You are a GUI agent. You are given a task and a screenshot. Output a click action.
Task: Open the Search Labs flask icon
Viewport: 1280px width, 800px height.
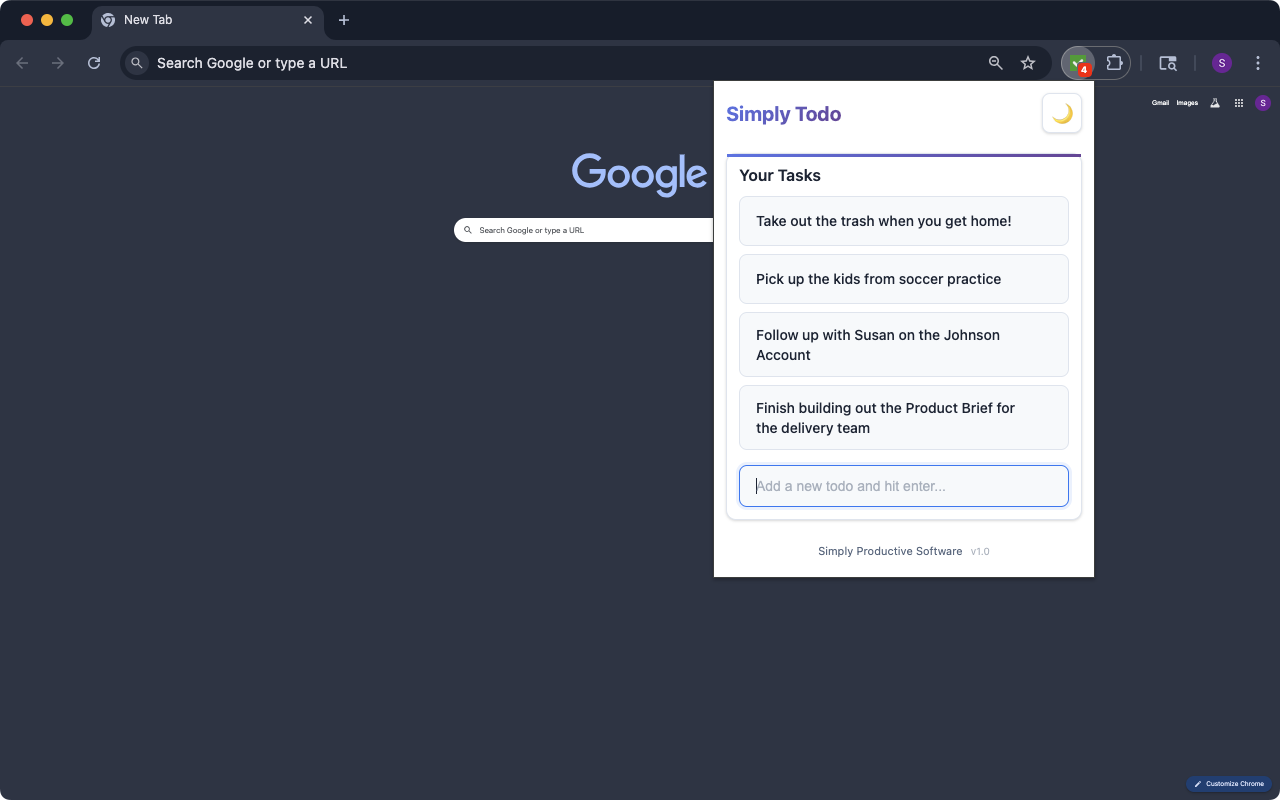[x=1215, y=103]
